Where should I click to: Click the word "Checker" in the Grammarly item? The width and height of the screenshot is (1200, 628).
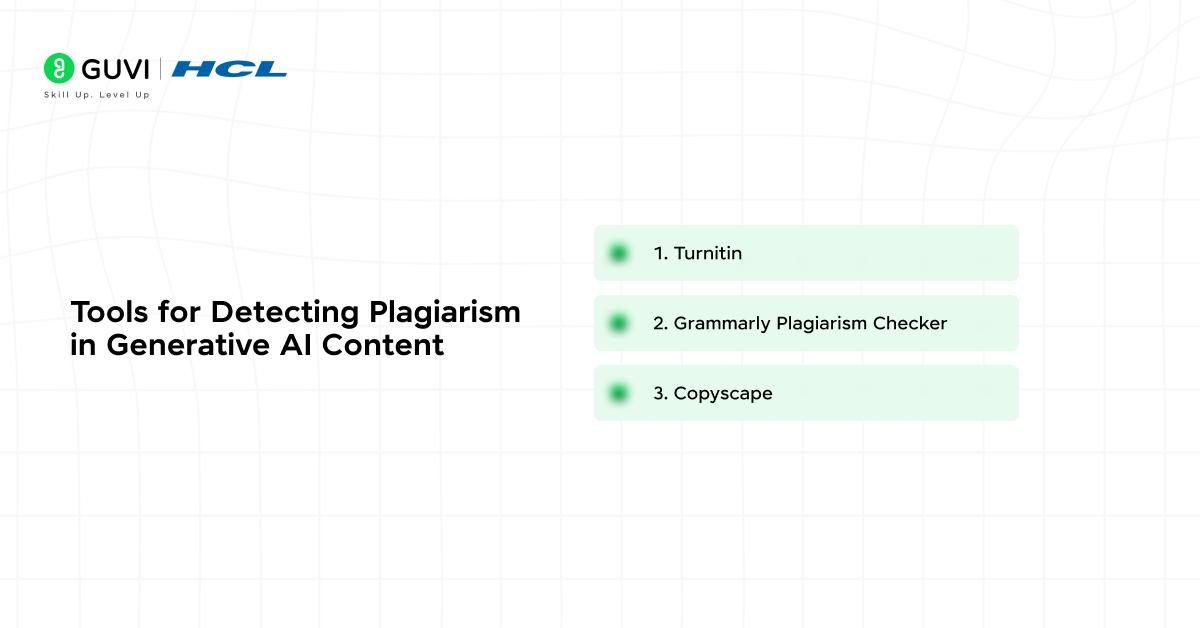[909, 323]
